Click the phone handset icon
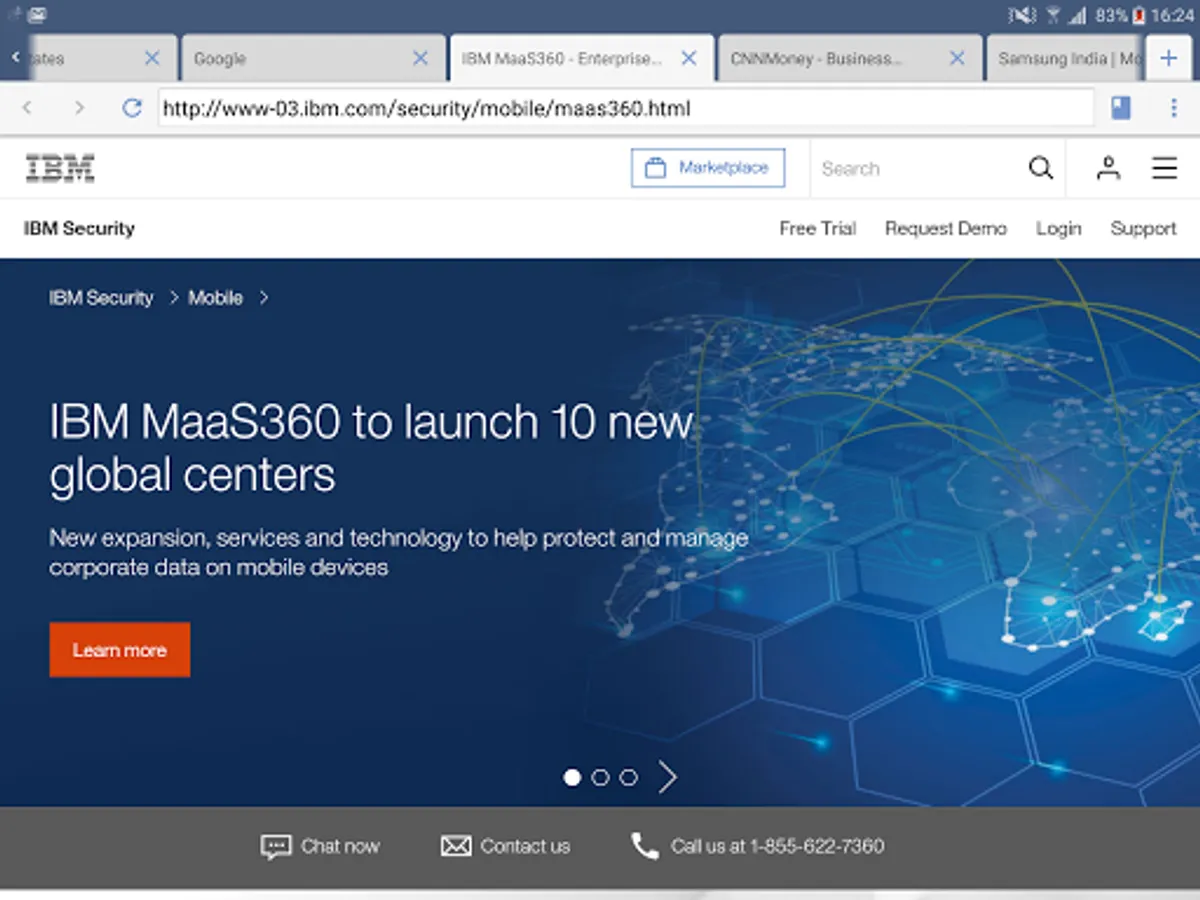This screenshot has height=900, width=1200. point(645,846)
